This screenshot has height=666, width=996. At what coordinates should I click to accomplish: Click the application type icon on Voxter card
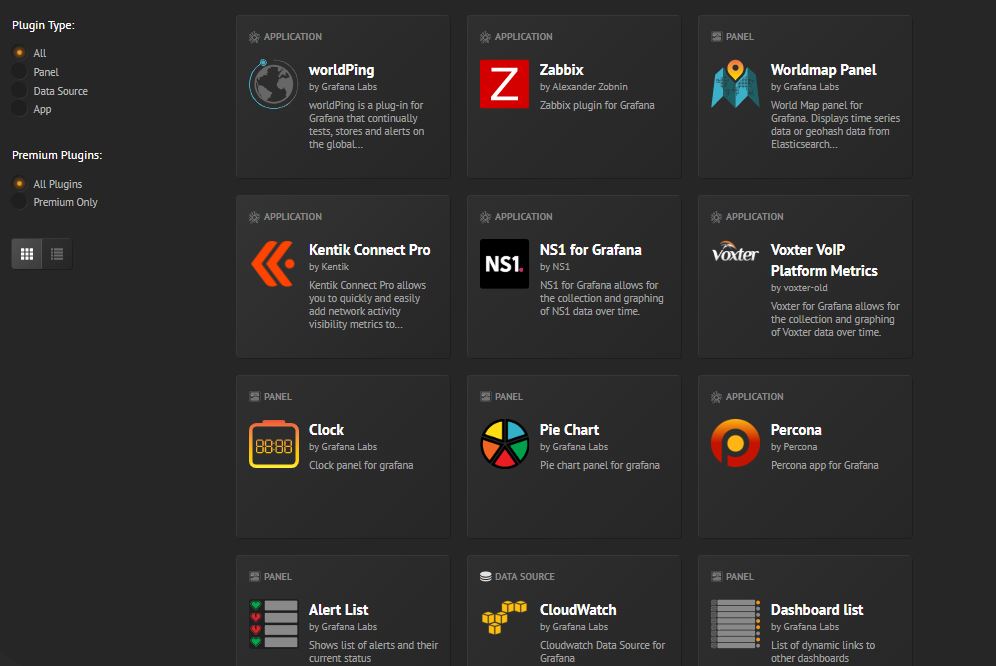coord(717,217)
